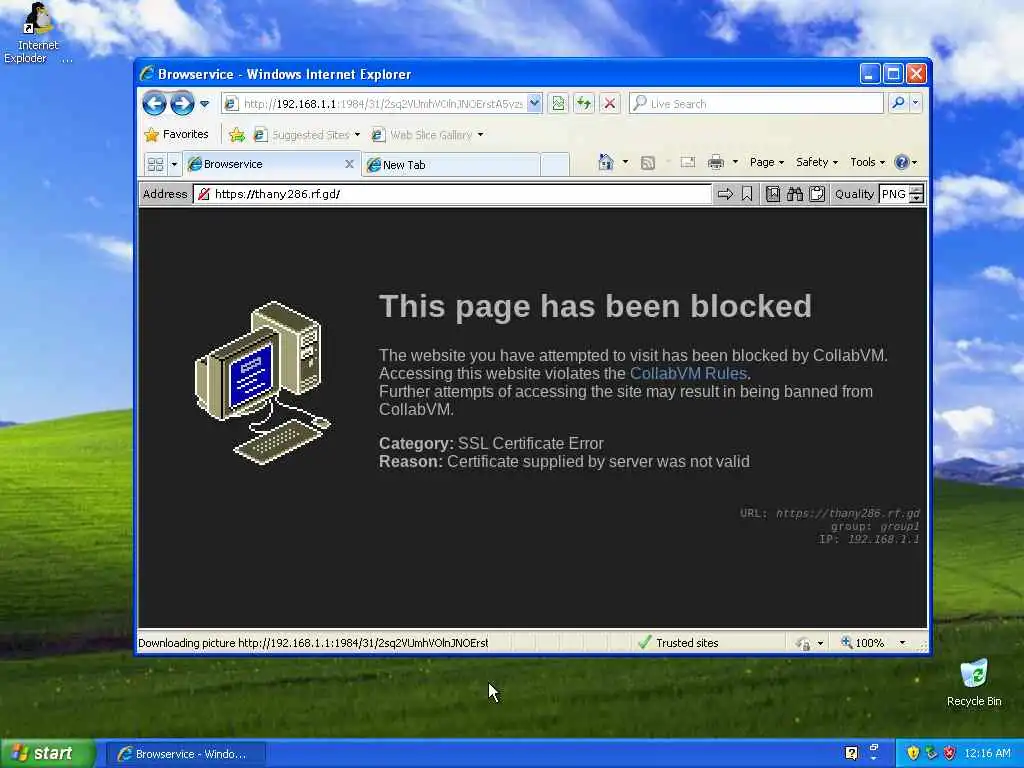
Task: Switch to the New Tab tab
Action: 451,165
